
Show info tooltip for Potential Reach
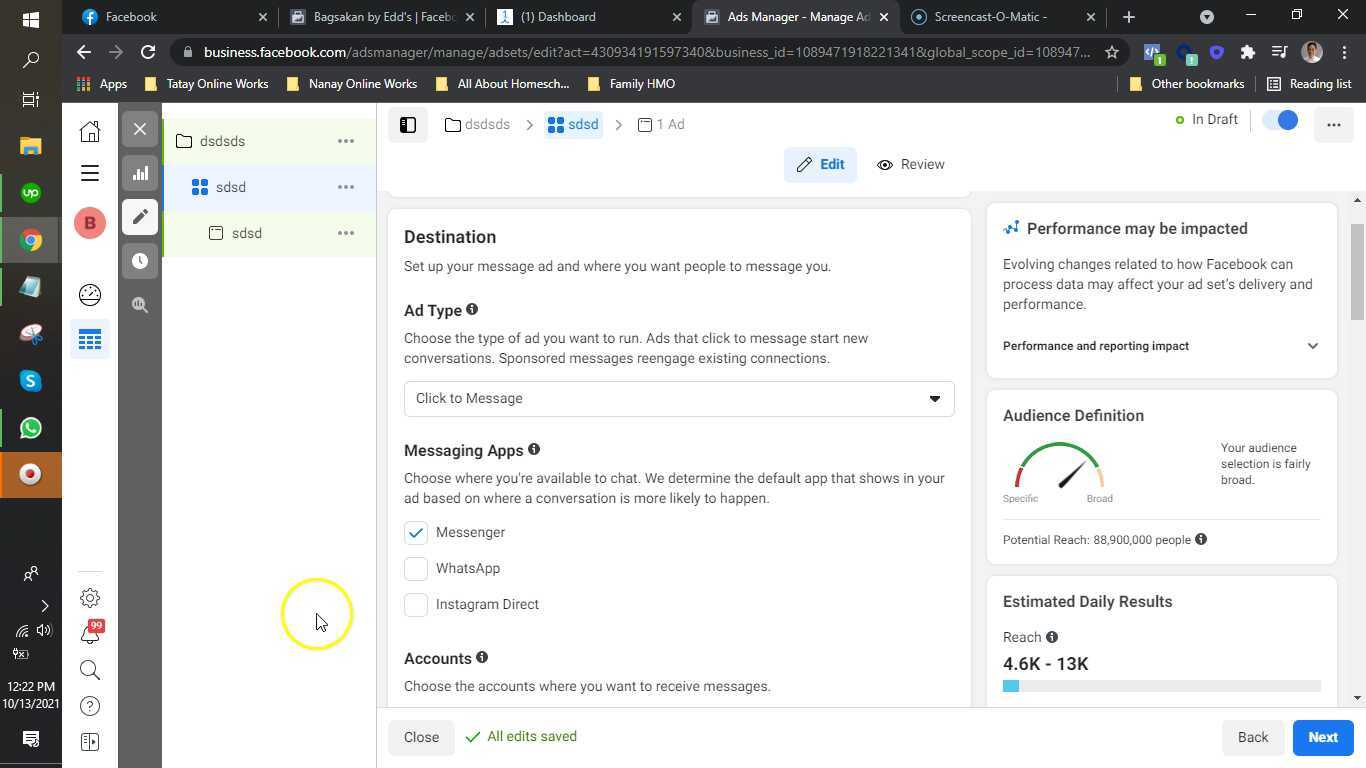1201,540
